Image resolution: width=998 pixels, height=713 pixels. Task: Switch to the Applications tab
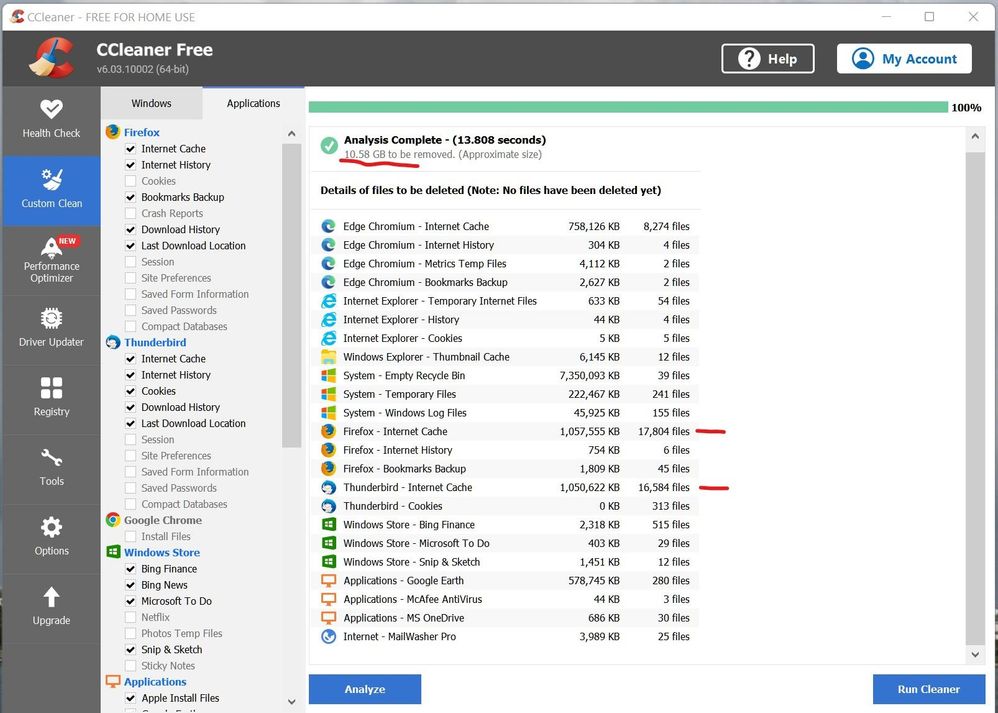(253, 103)
